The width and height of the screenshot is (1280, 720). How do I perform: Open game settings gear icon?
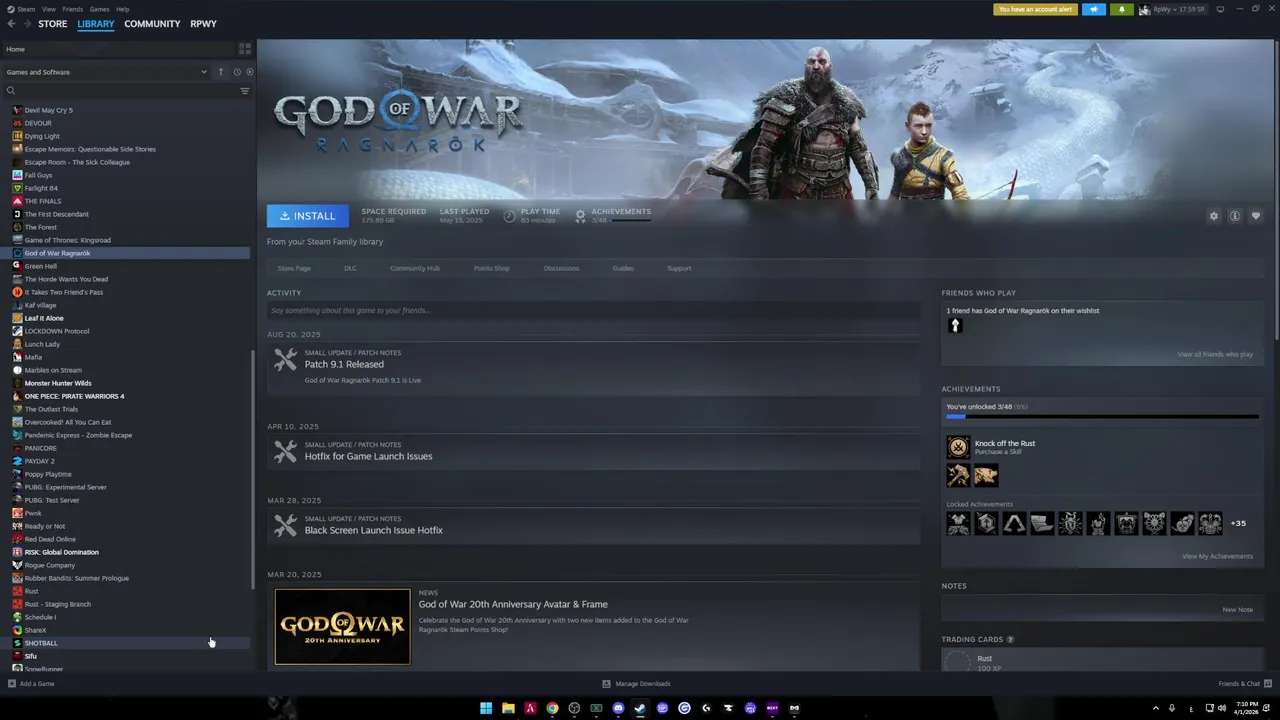1214,216
